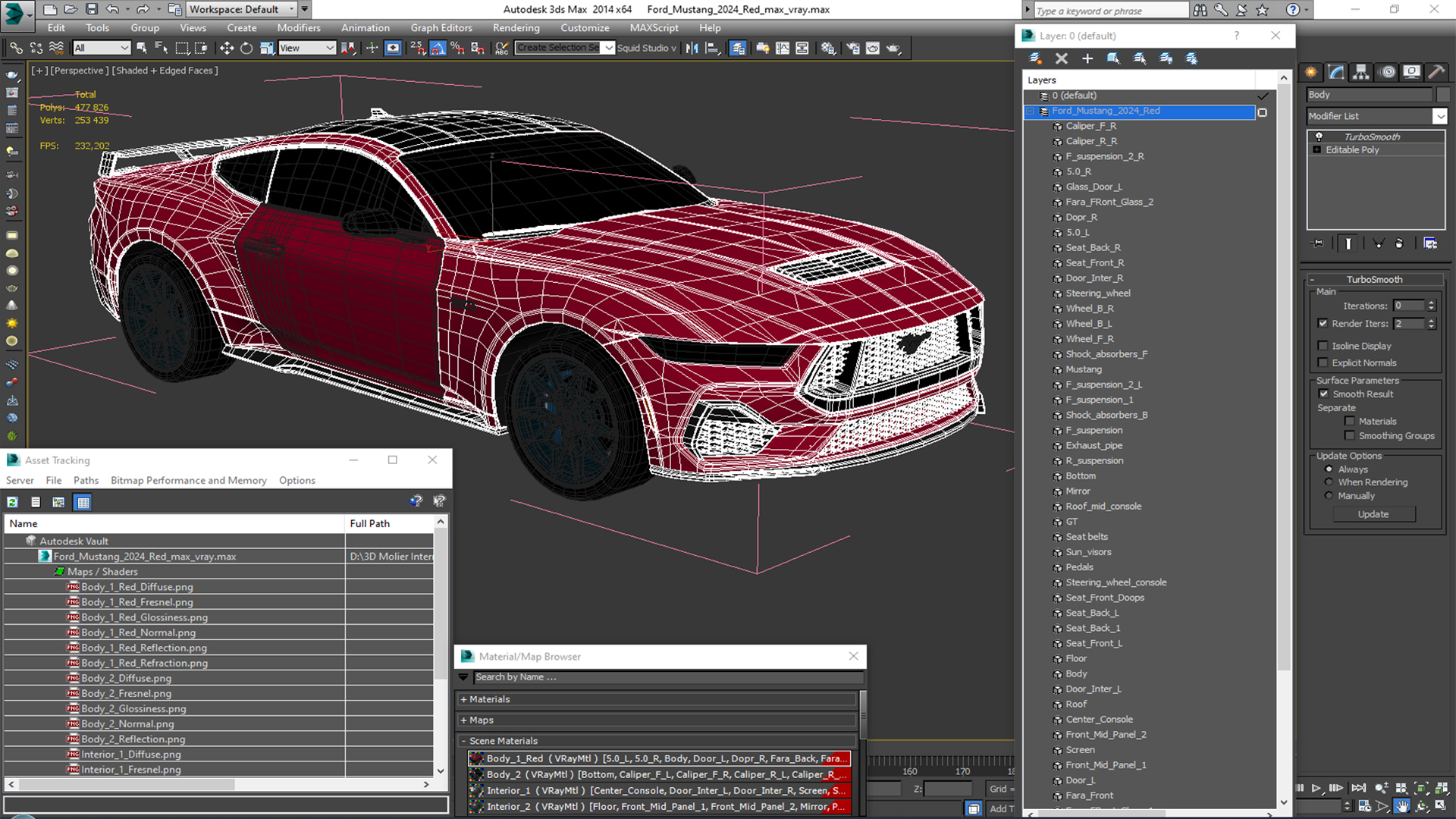Click the Iterations spinner up arrow
The width and height of the screenshot is (1456, 819).
[x=1431, y=303]
